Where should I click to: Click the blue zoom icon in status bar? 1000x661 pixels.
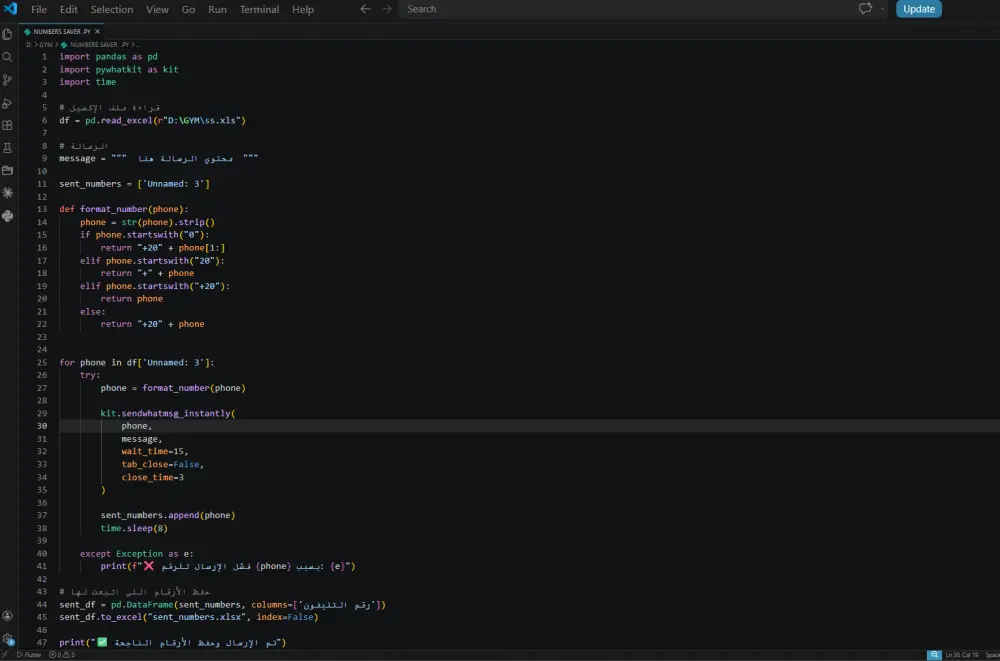click(x=934, y=655)
